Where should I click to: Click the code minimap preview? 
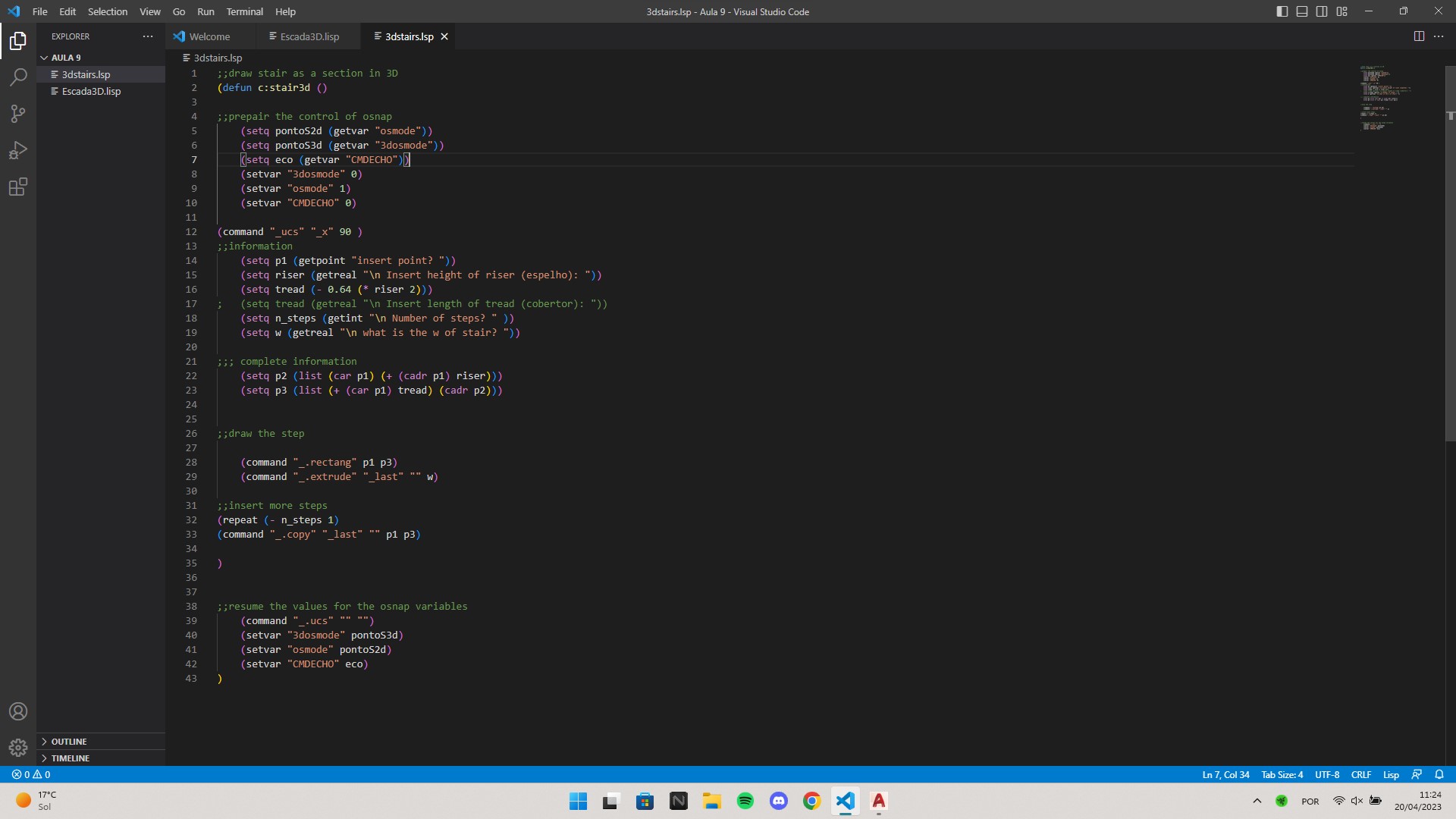(x=1388, y=99)
